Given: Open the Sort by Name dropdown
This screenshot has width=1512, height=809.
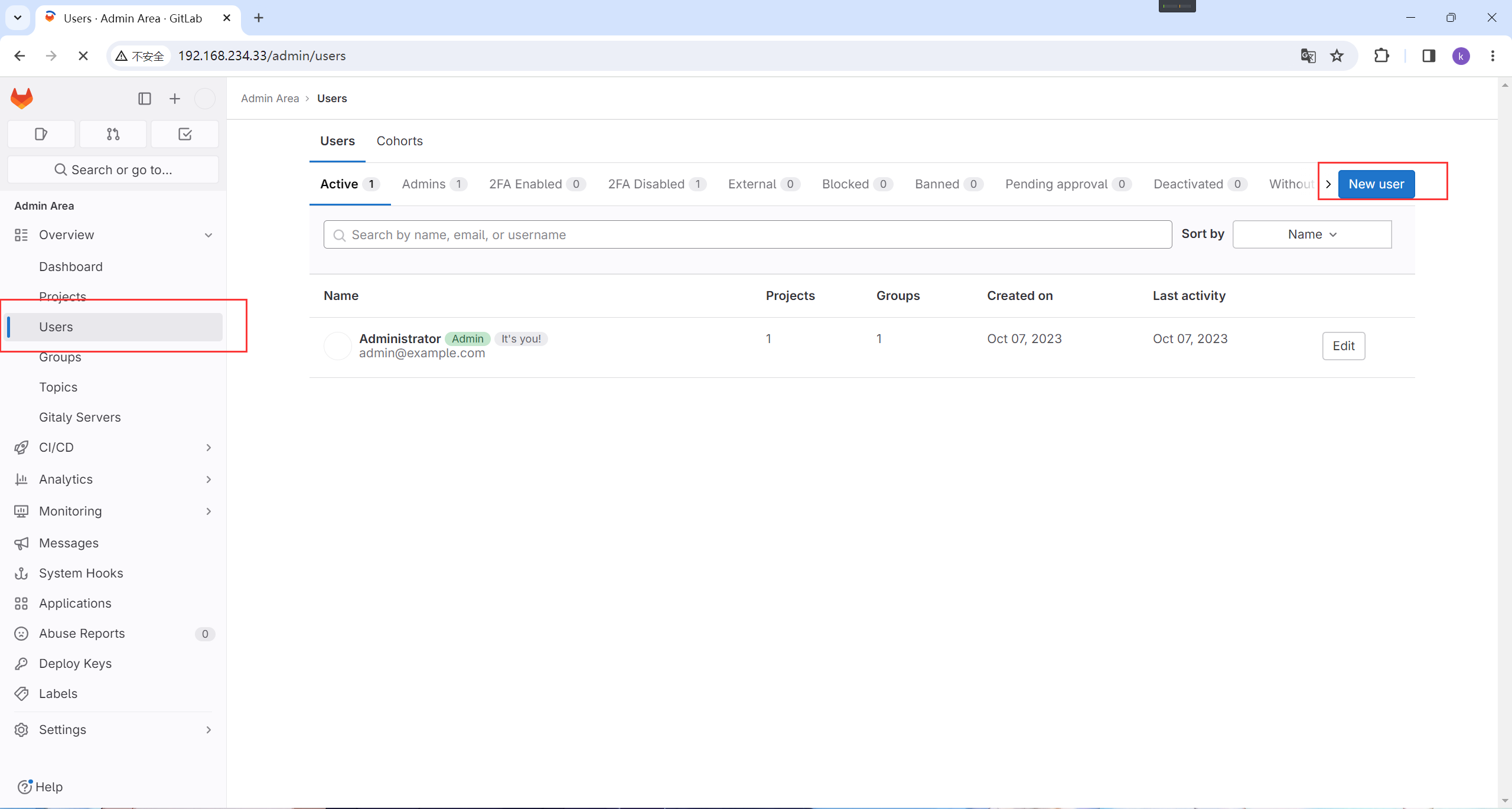Looking at the screenshot, I should pyautogui.click(x=1312, y=234).
